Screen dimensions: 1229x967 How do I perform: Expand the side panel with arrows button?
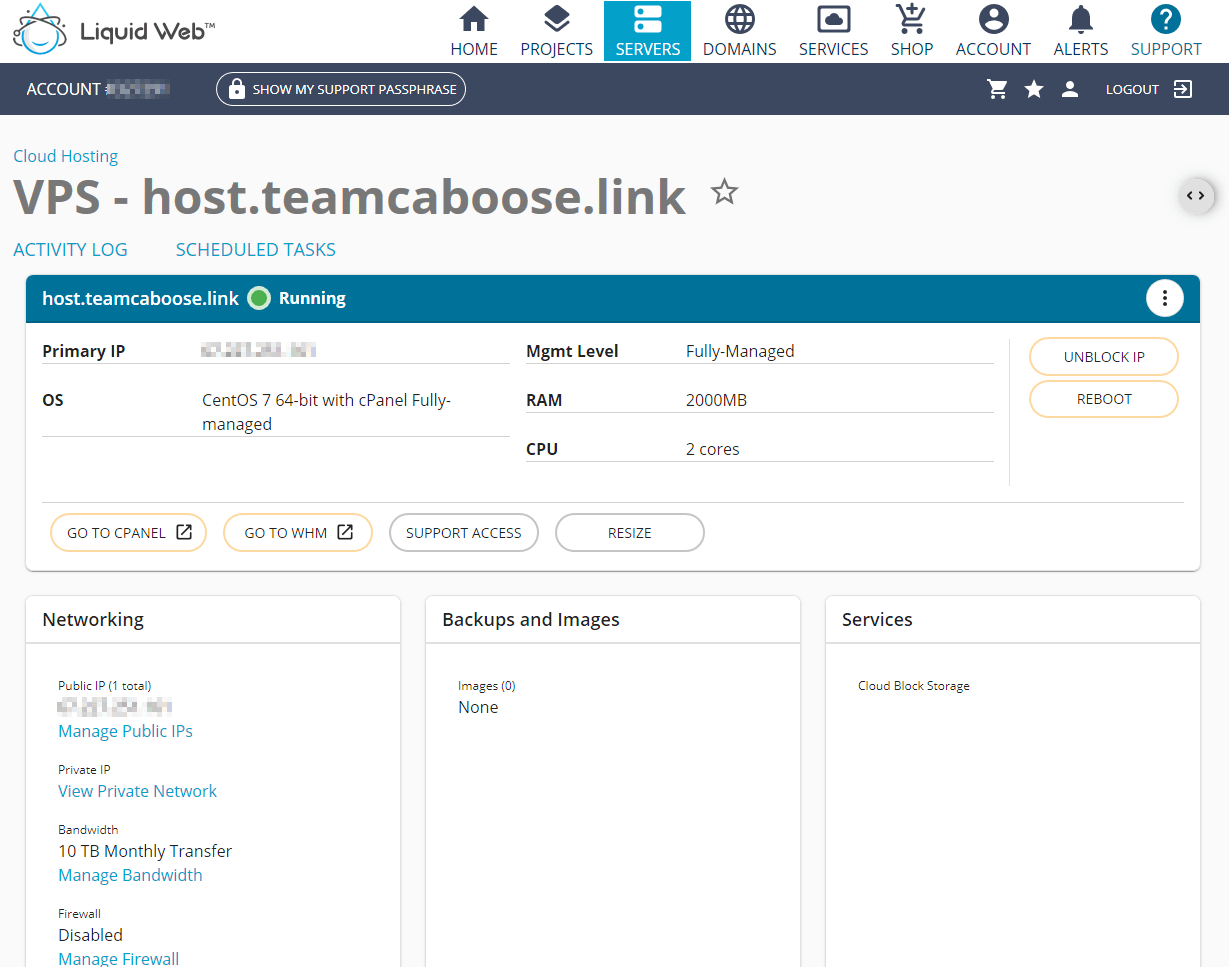coord(1196,196)
